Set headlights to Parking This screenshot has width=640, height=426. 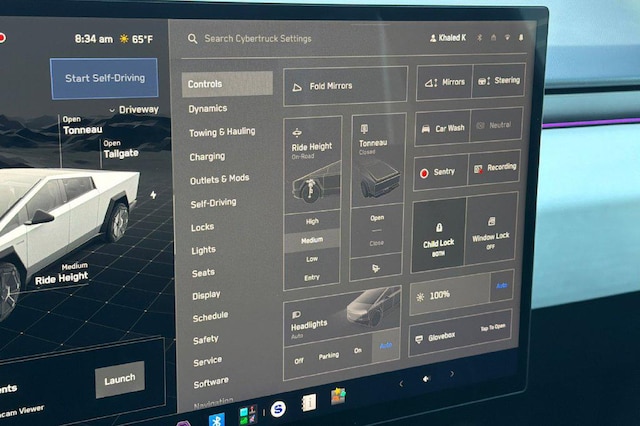tap(329, 356)
